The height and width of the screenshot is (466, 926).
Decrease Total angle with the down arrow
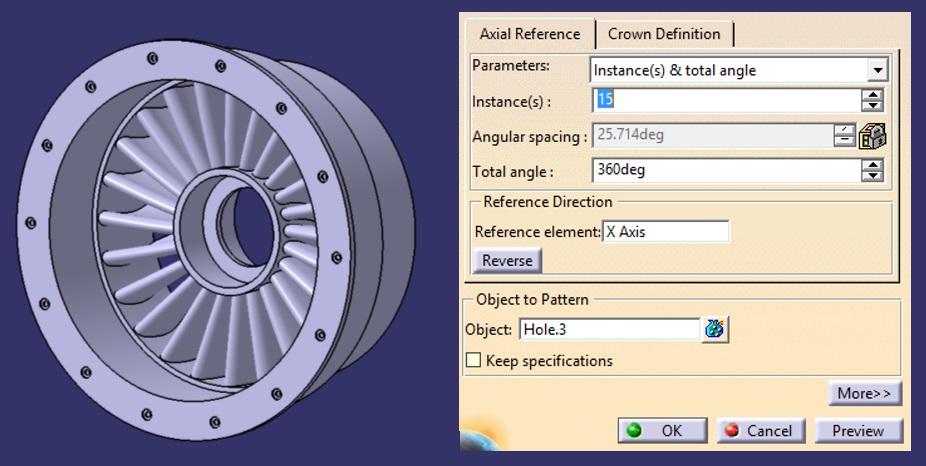coord(872,176)
